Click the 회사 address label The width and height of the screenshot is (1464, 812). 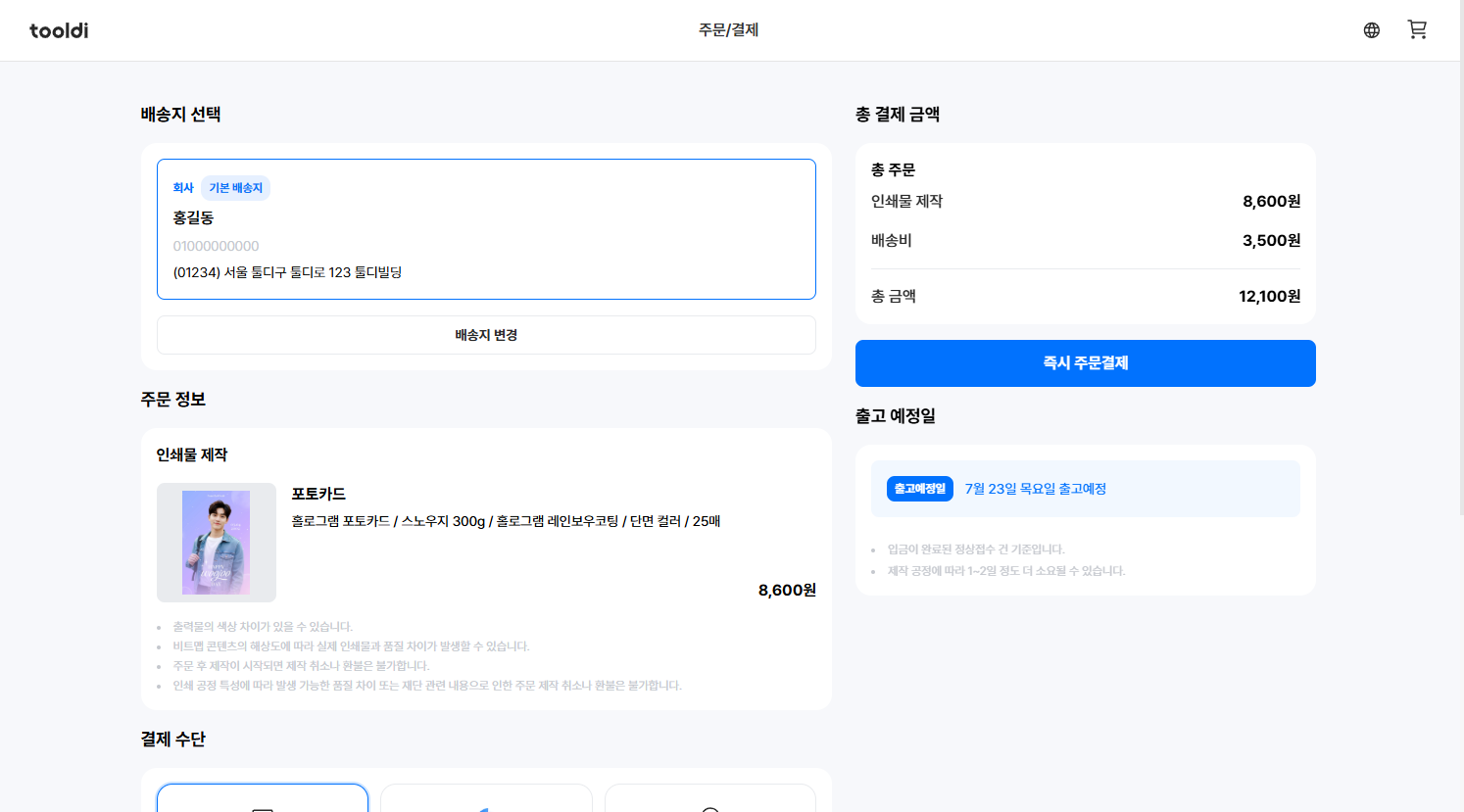click(x=183, y=188)
